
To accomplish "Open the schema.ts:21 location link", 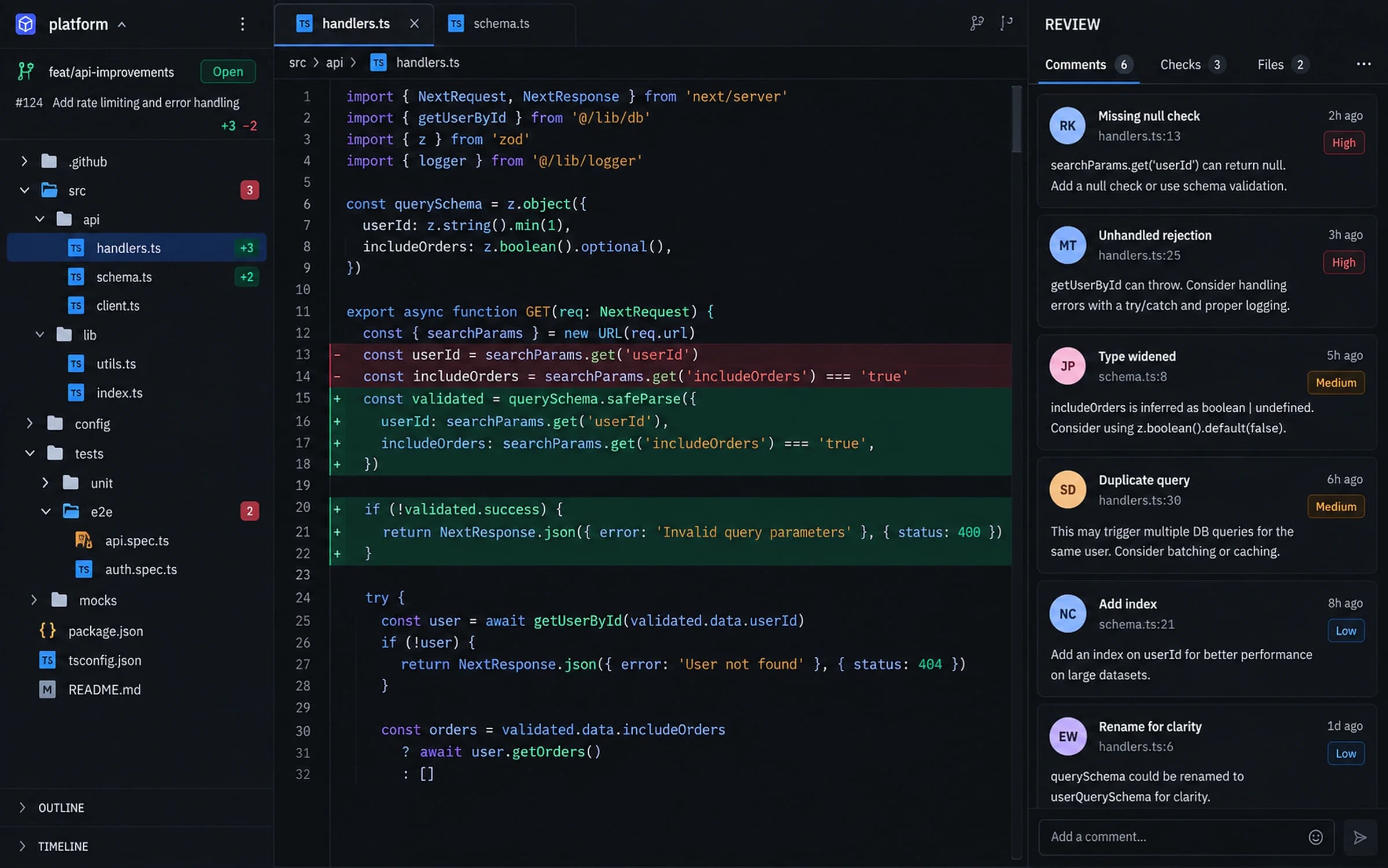I will click(x=1136, y=624).
